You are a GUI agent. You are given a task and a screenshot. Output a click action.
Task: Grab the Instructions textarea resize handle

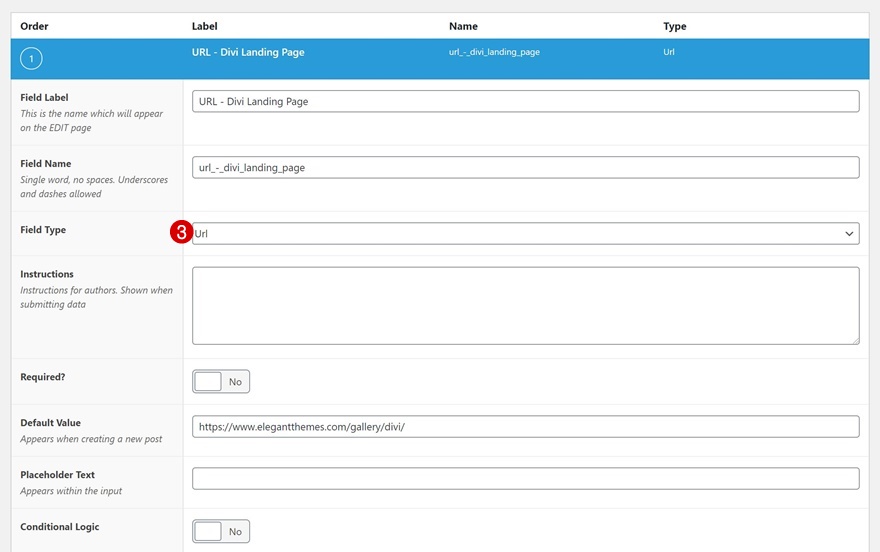pyautogui.click(x=854, y=339)
